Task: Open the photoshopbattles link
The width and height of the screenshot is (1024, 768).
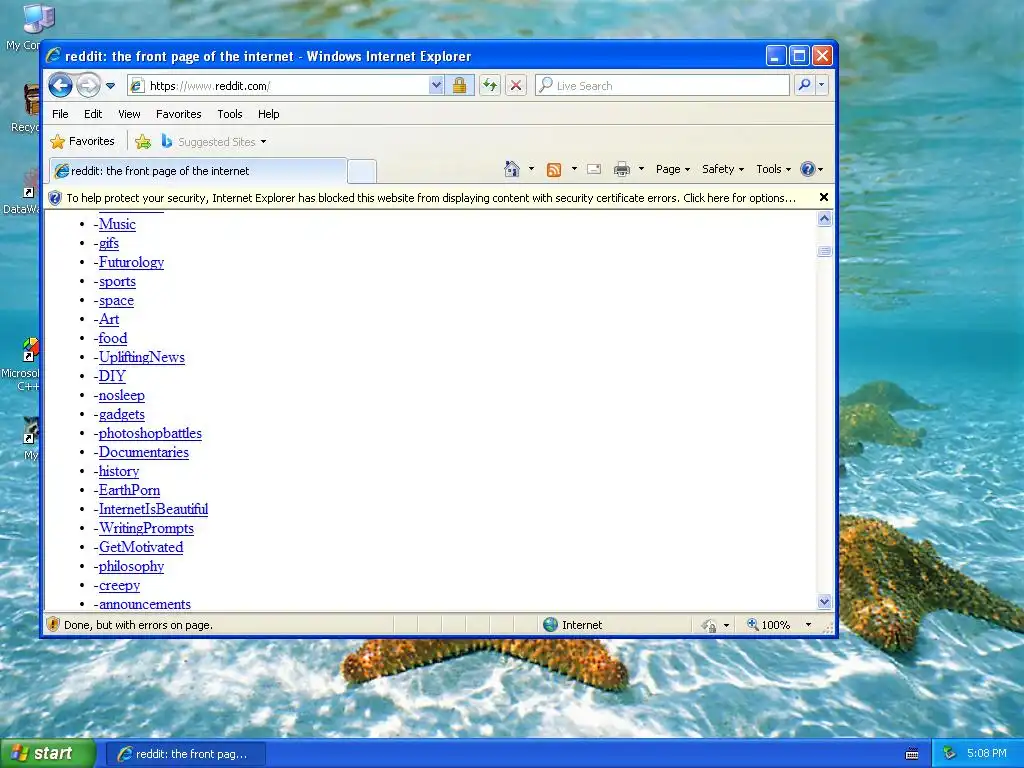Action: [x=150, y=433]
